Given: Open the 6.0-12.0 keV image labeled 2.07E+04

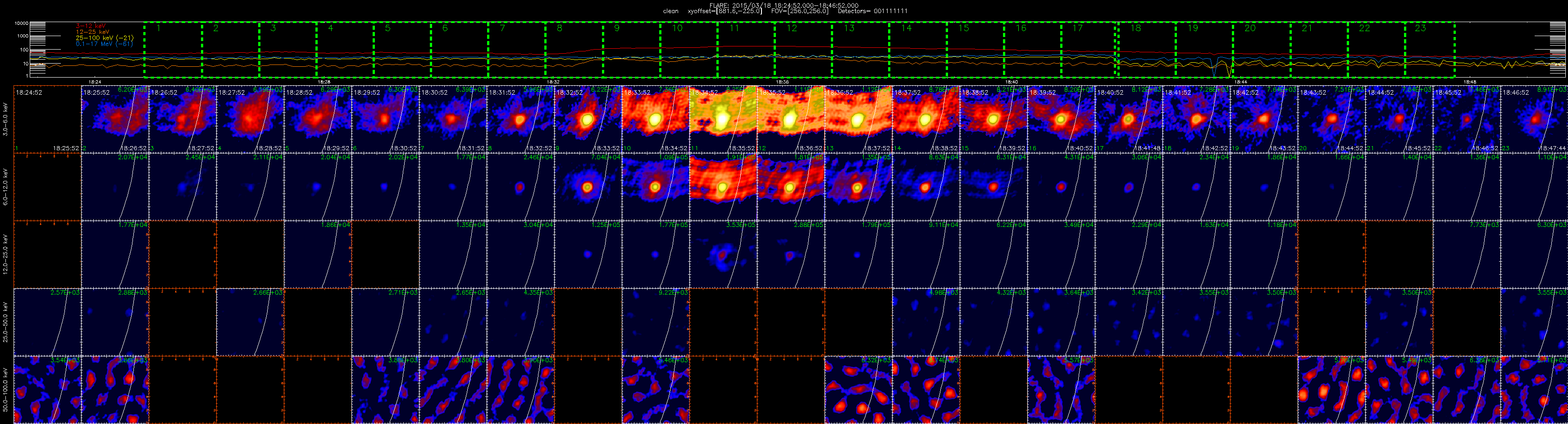Looking at the screenshot, I should [115, 187].
